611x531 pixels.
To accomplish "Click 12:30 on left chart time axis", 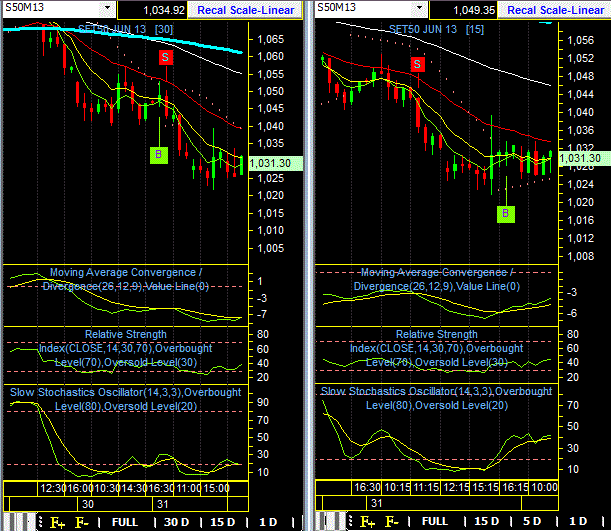I will pos(53,488).
